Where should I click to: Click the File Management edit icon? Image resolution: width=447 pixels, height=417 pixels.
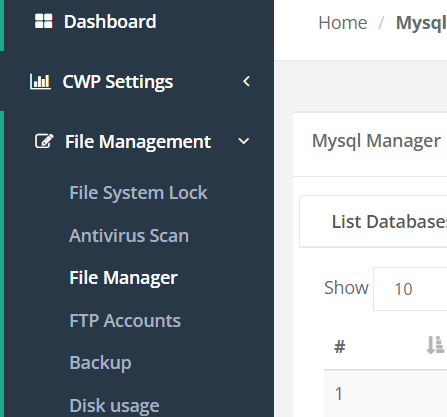click(x=44, y=141)
